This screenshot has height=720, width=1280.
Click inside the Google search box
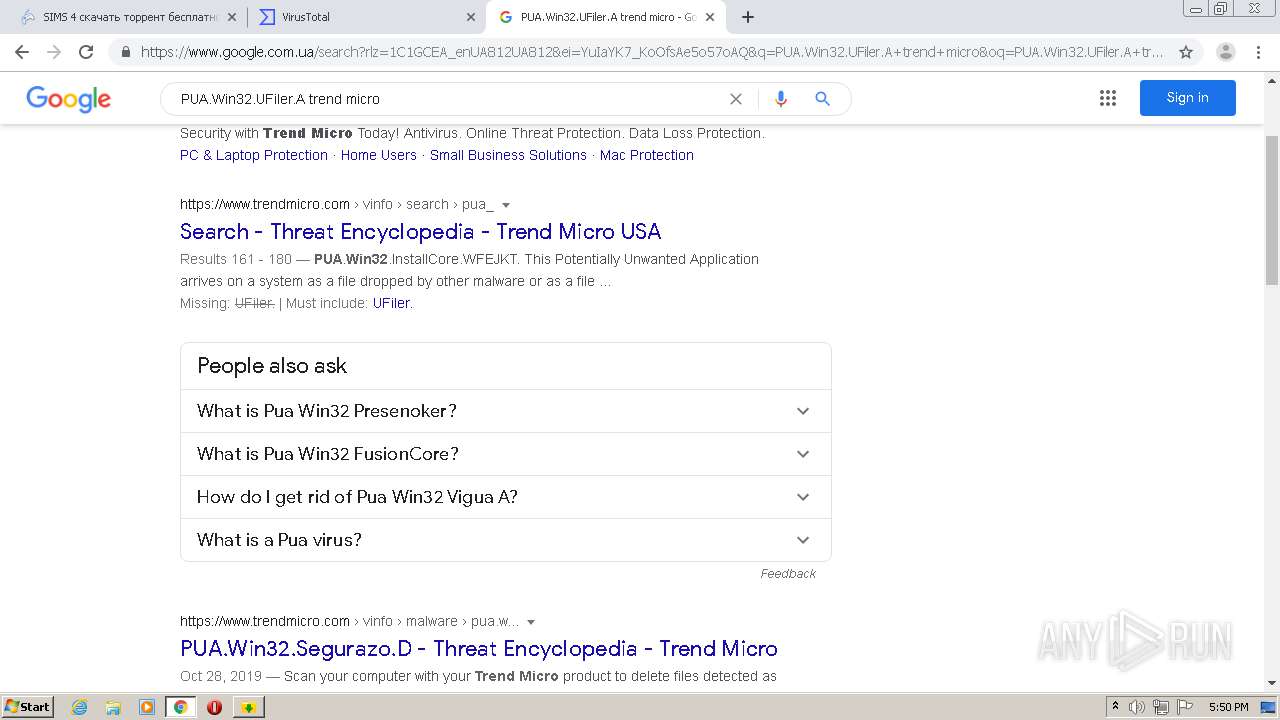coord(450,99)
